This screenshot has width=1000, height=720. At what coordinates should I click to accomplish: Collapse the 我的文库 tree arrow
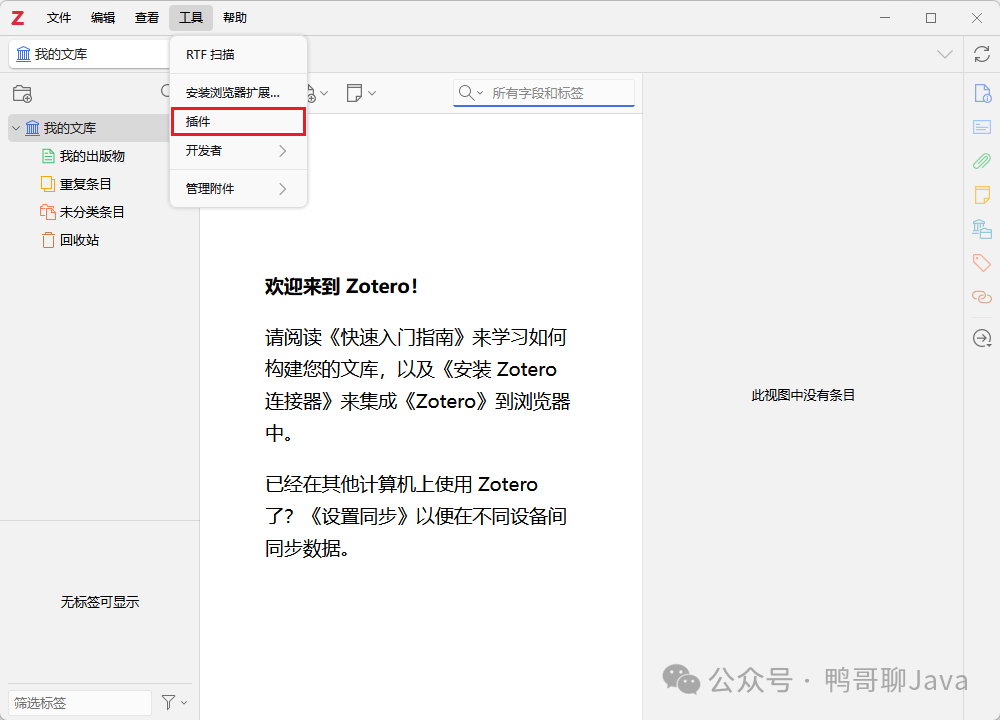[16, 128]
